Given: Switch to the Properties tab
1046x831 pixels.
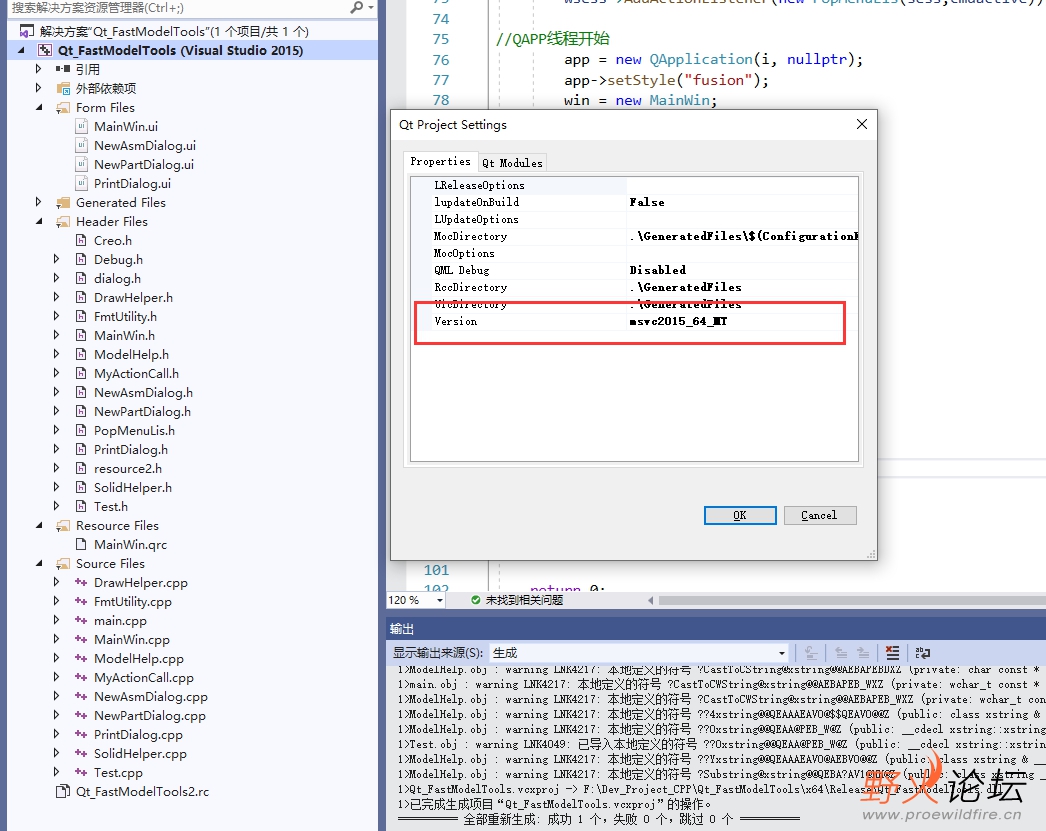Looking at the screenshot, I should pyautogui.click(x=440, y=161).
